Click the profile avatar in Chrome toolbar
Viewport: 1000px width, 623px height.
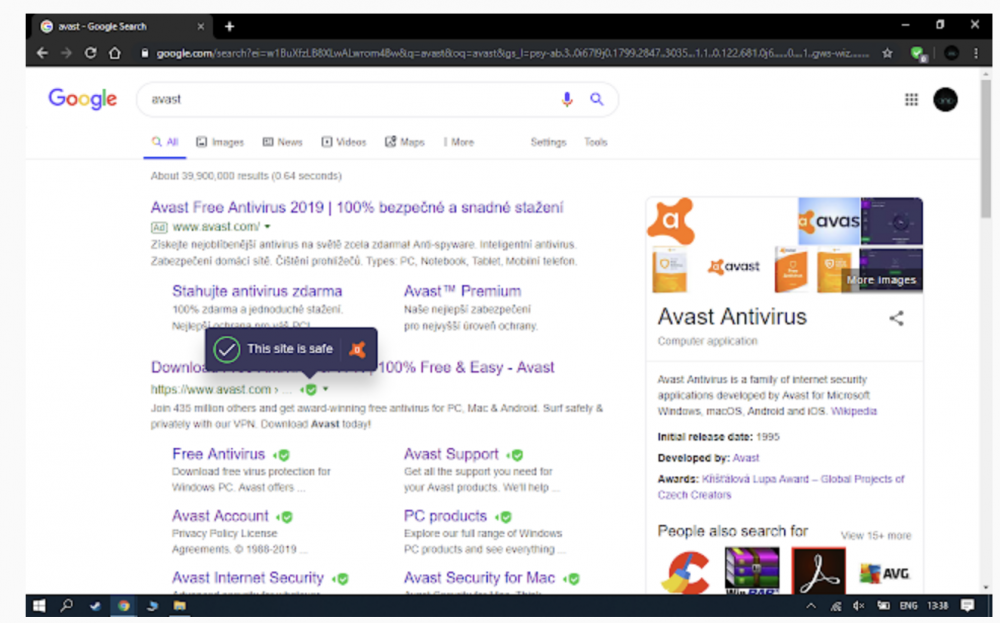tap(951, 54)
